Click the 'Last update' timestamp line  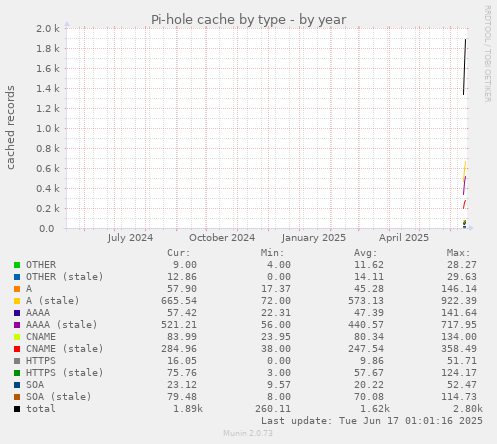372,421
